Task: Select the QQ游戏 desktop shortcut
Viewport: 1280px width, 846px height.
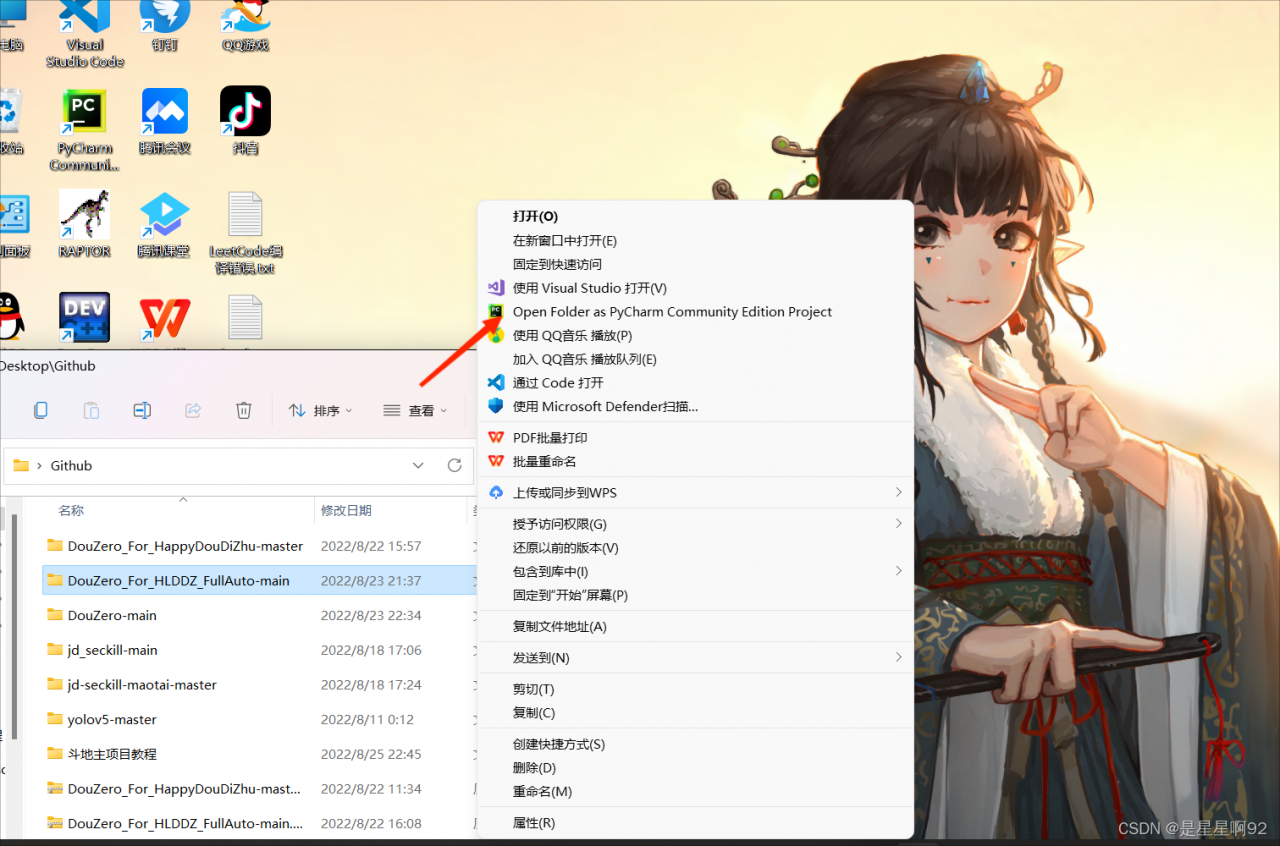Action: pyautogui.click(x=245, y=27)
